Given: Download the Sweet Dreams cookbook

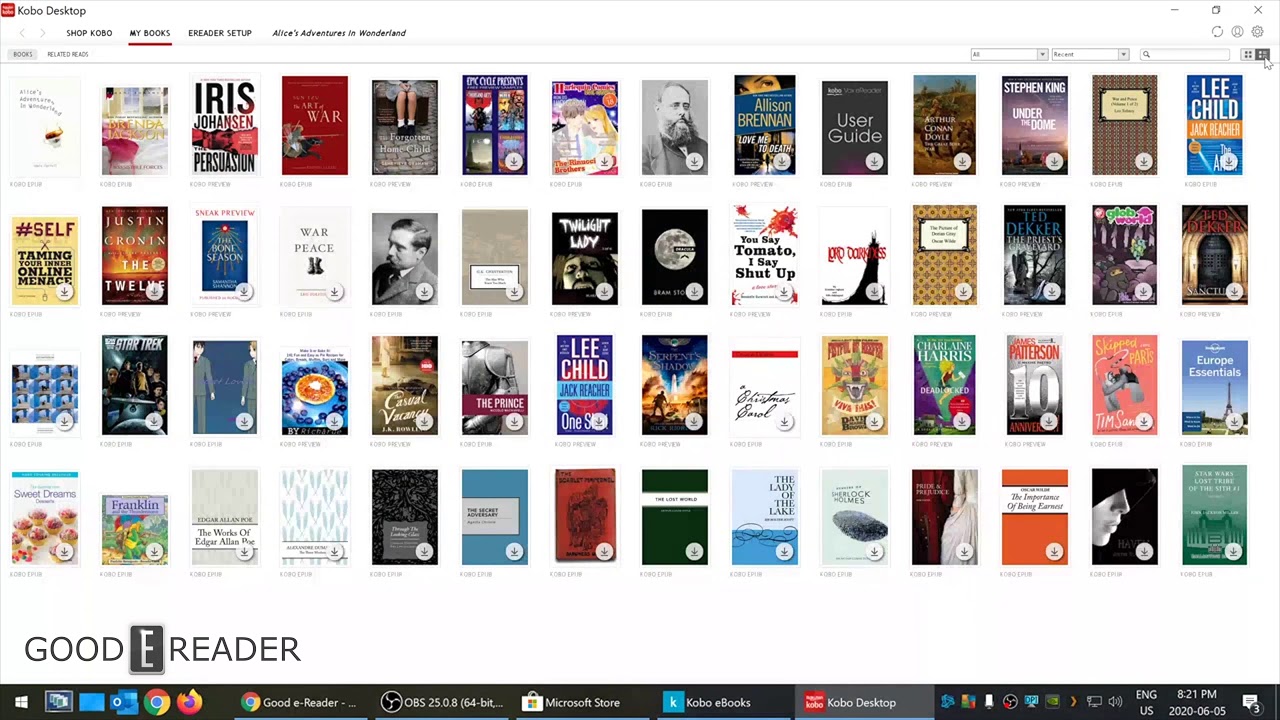Looking at the screenshot, I should tap(64, 551).
